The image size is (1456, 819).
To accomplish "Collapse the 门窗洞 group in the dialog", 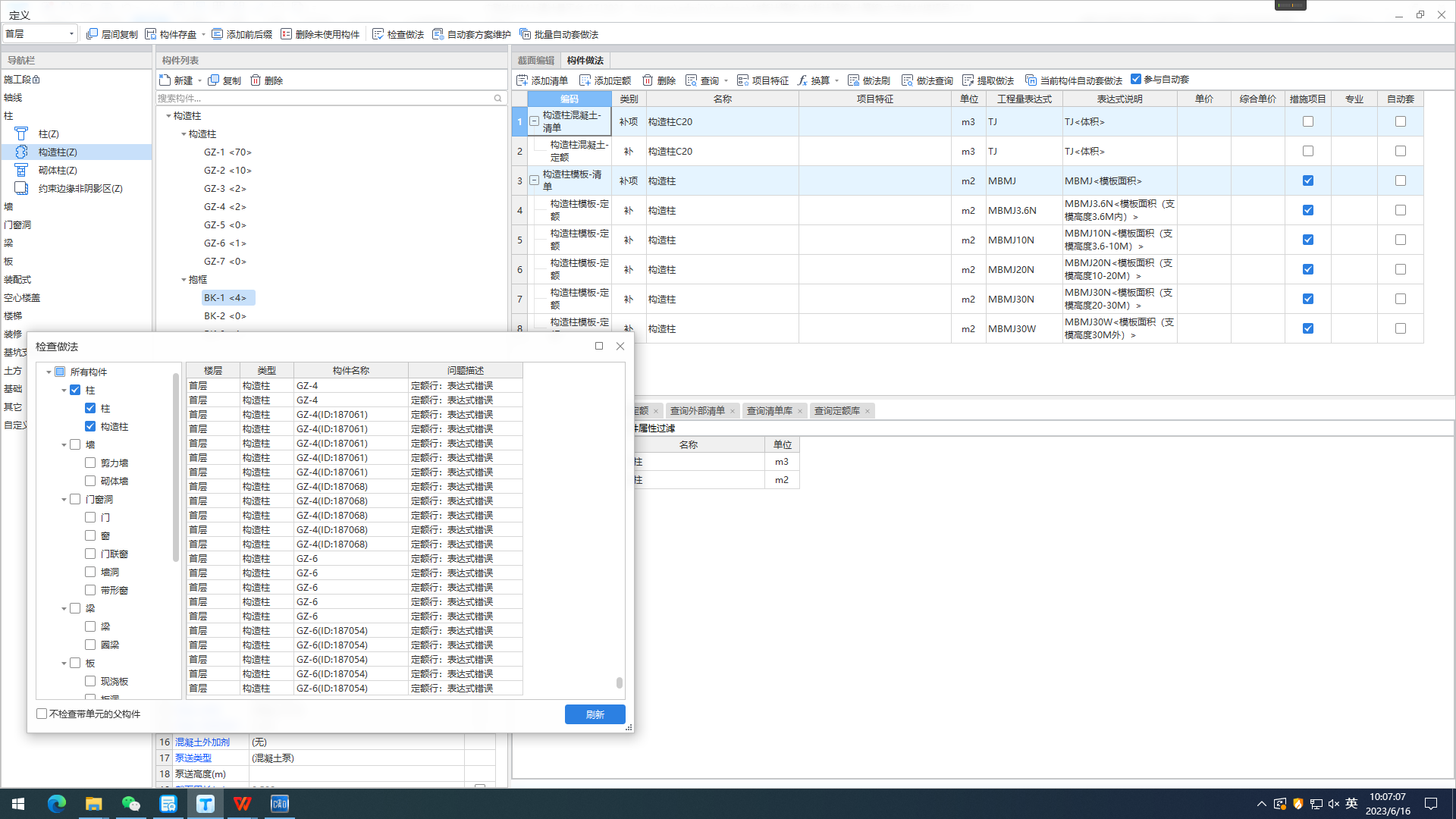I will tap(64, 500).
